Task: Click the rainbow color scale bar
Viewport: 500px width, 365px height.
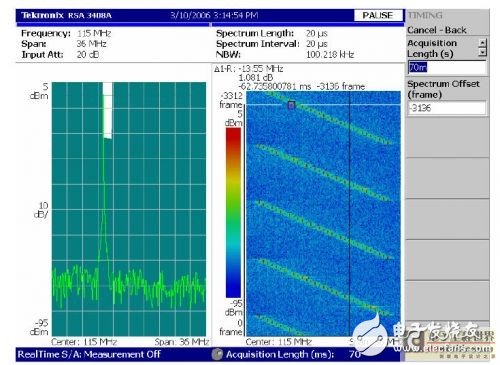Action: point(233,212)
